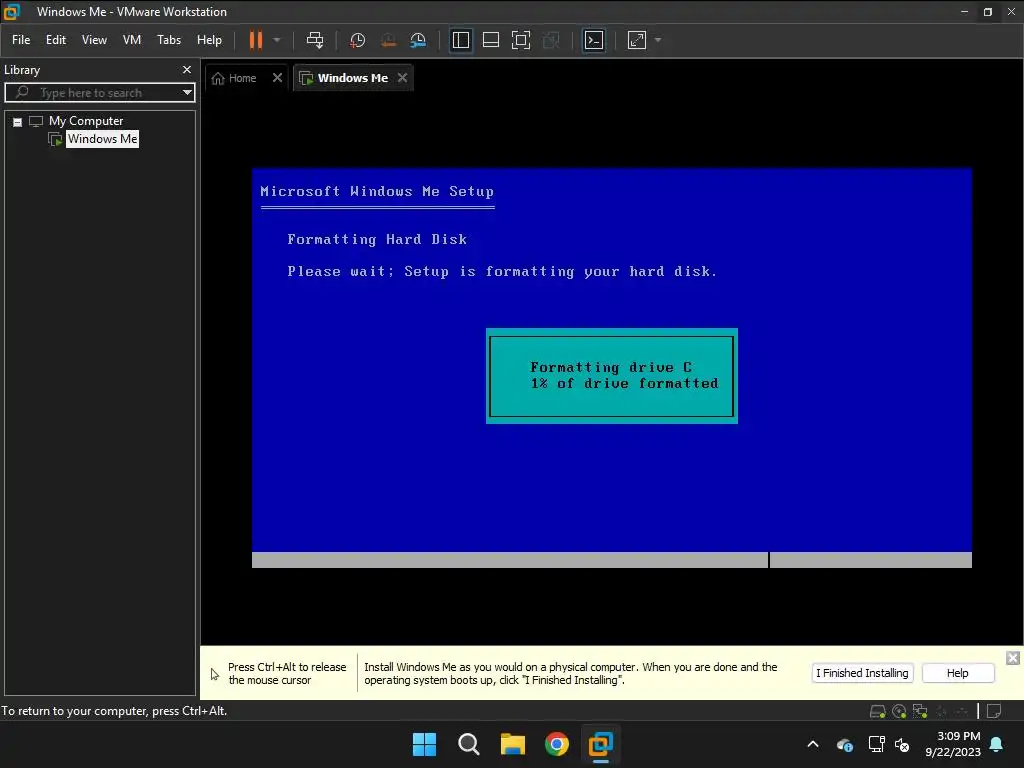The height and width of the screenshot is (768, 1024).
Task: Take a snapshot of this virtual machine
Action: pos(357,40)
